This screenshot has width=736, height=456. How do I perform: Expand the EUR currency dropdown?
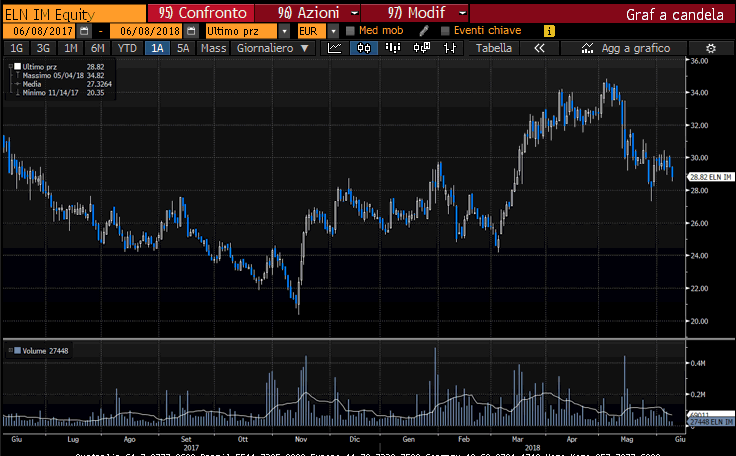333,31
